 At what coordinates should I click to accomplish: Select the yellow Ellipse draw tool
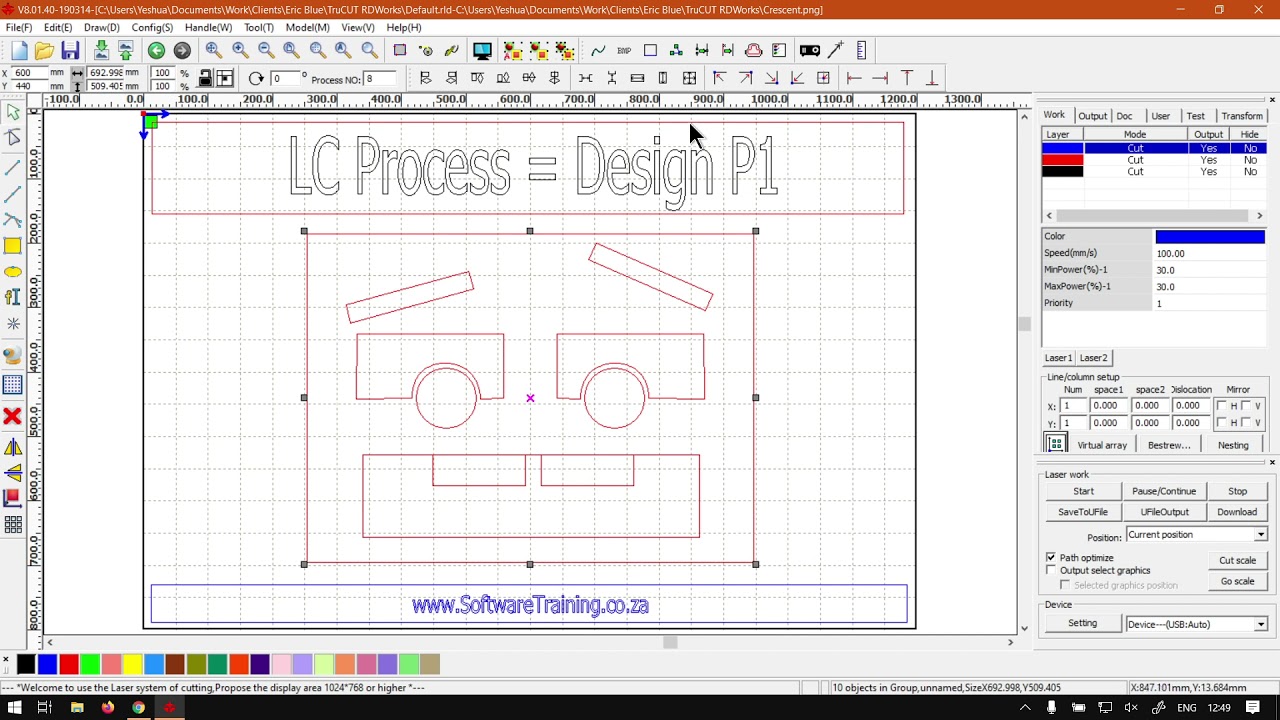[13, 272]
